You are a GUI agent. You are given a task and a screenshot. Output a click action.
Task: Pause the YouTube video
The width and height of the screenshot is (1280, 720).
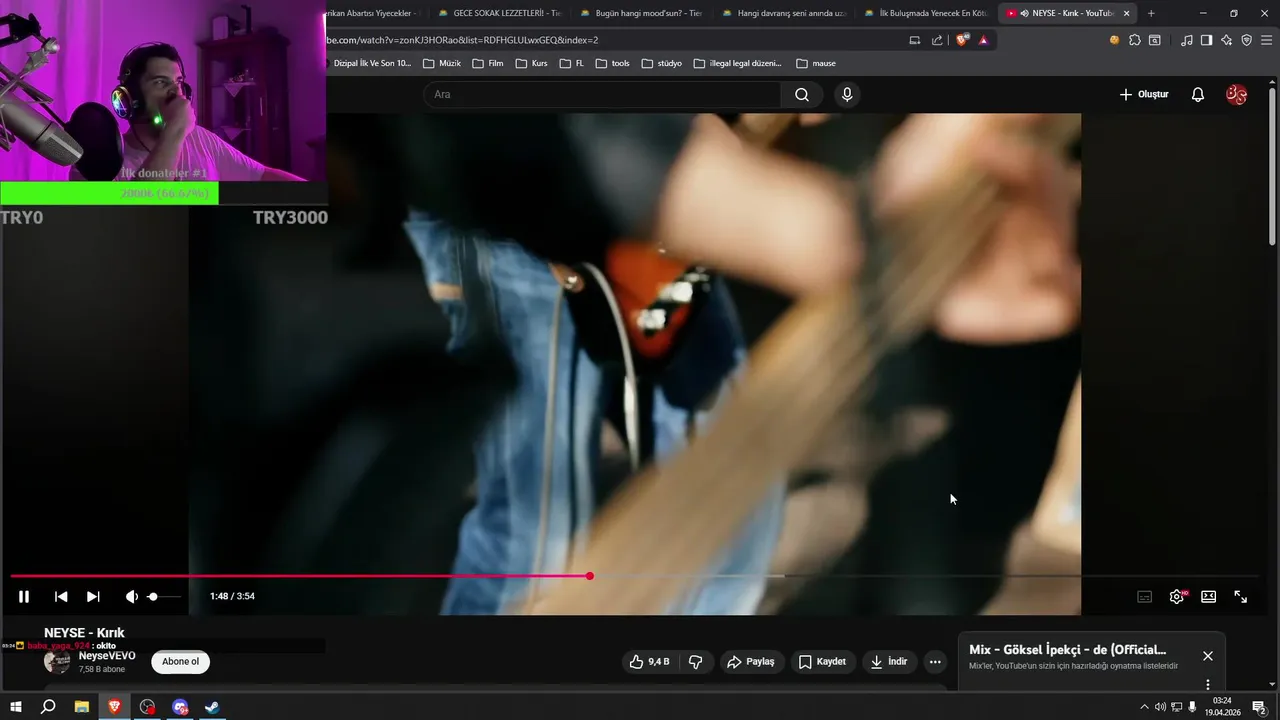[24, 596]
